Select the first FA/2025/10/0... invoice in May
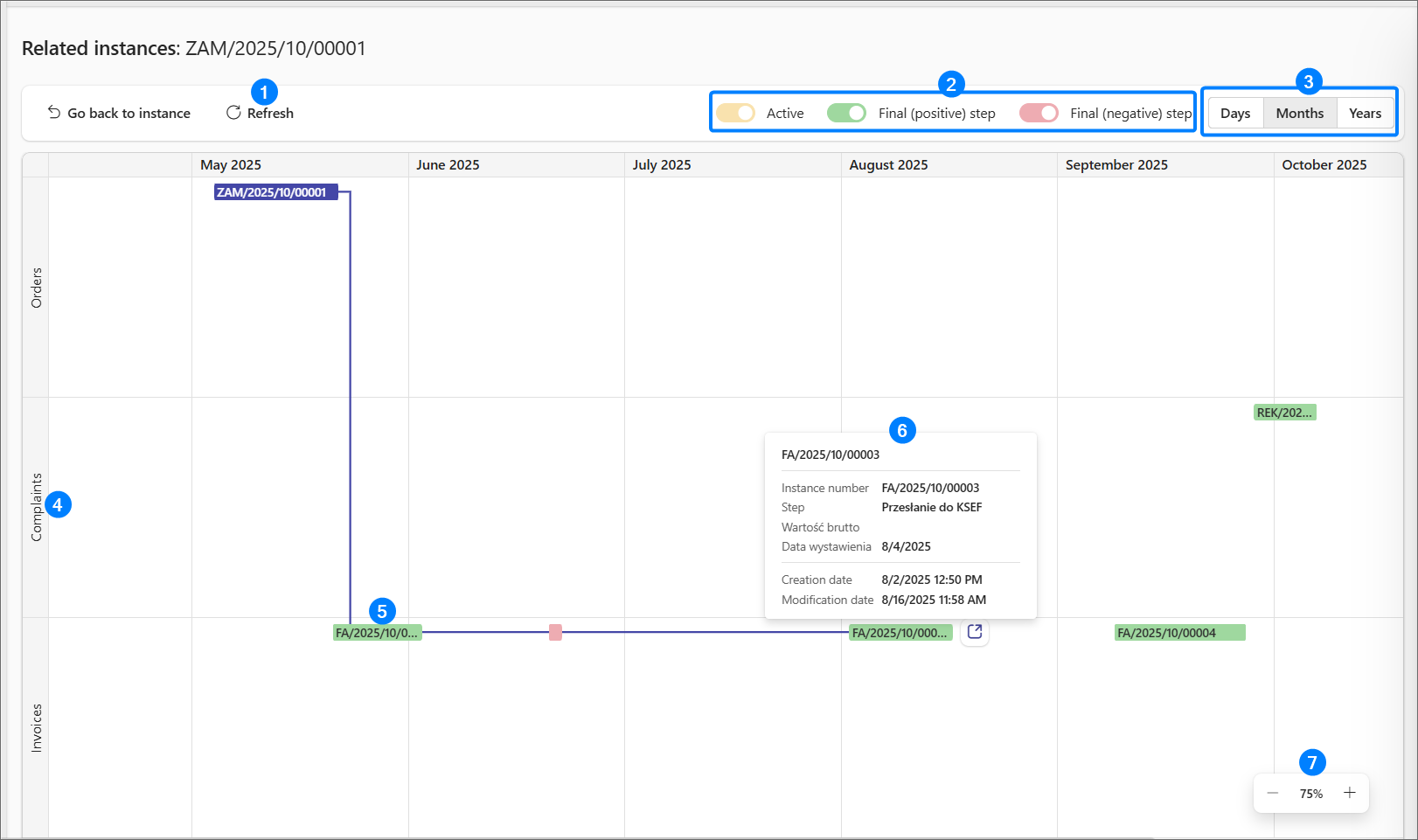Screen dimensions: 1418x840 coord(377,633)
